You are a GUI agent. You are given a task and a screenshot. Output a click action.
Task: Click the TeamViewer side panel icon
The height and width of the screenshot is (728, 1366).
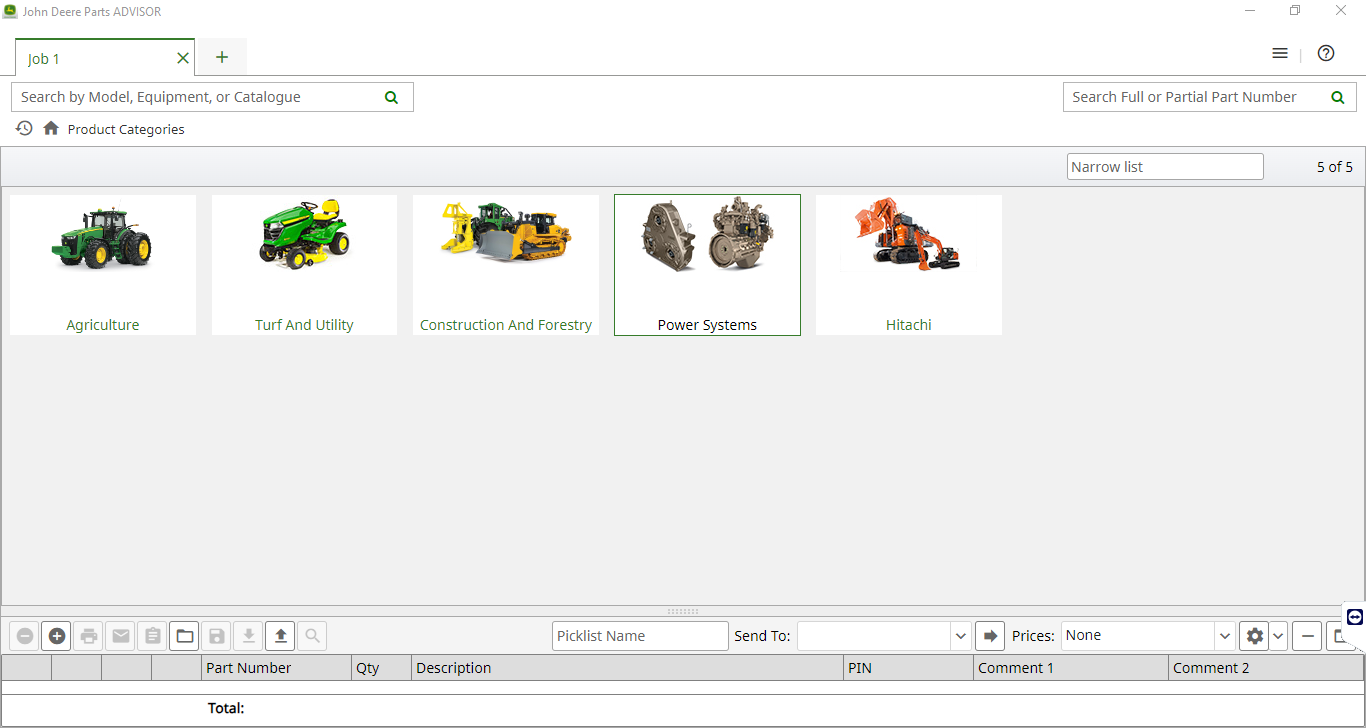pyautogui.click(x=1355, y=617)
